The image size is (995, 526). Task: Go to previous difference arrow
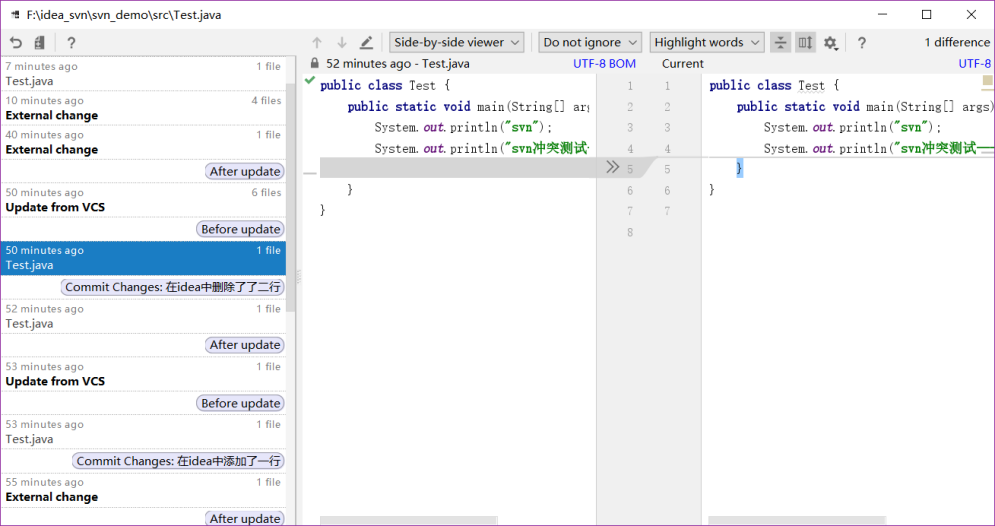tap(317, 43)
